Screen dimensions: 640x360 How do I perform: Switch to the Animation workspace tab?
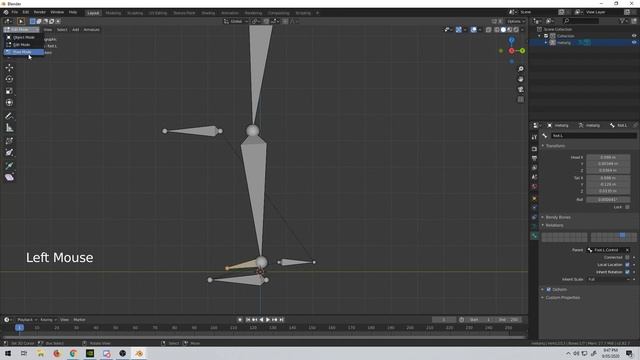point(230,13)
